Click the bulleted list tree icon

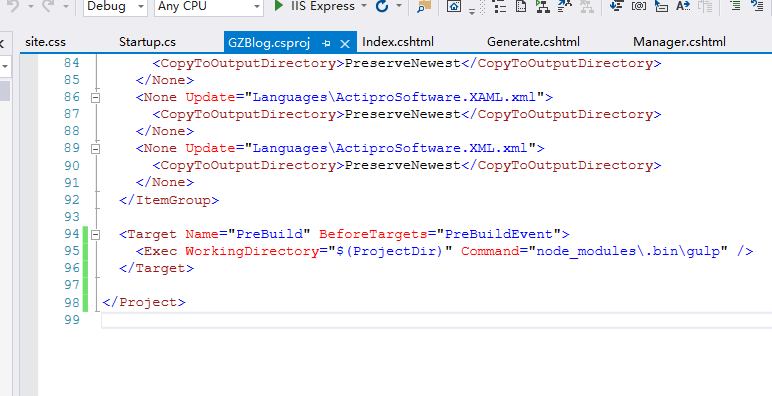pyautogui.click(x=499, y=6)
